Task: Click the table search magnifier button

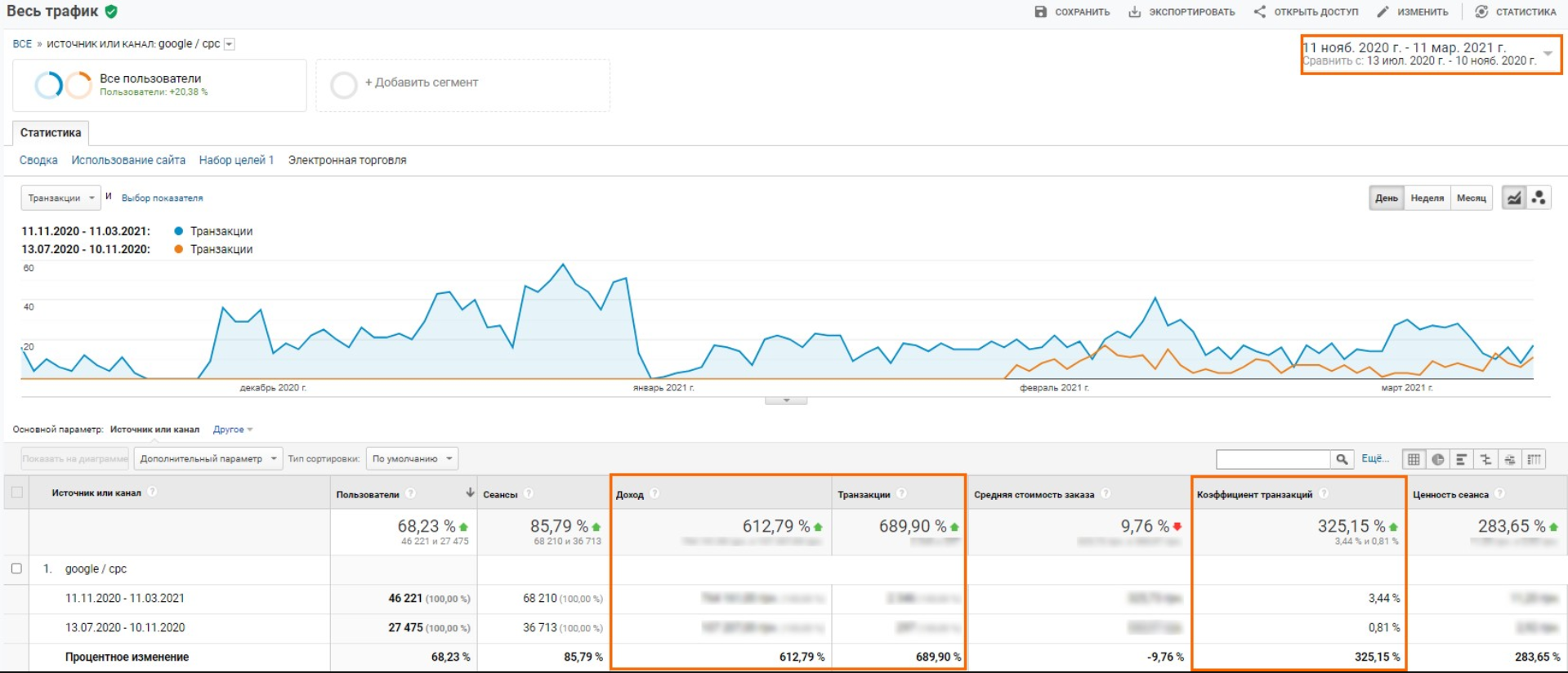Action: tap(1342, 459)
